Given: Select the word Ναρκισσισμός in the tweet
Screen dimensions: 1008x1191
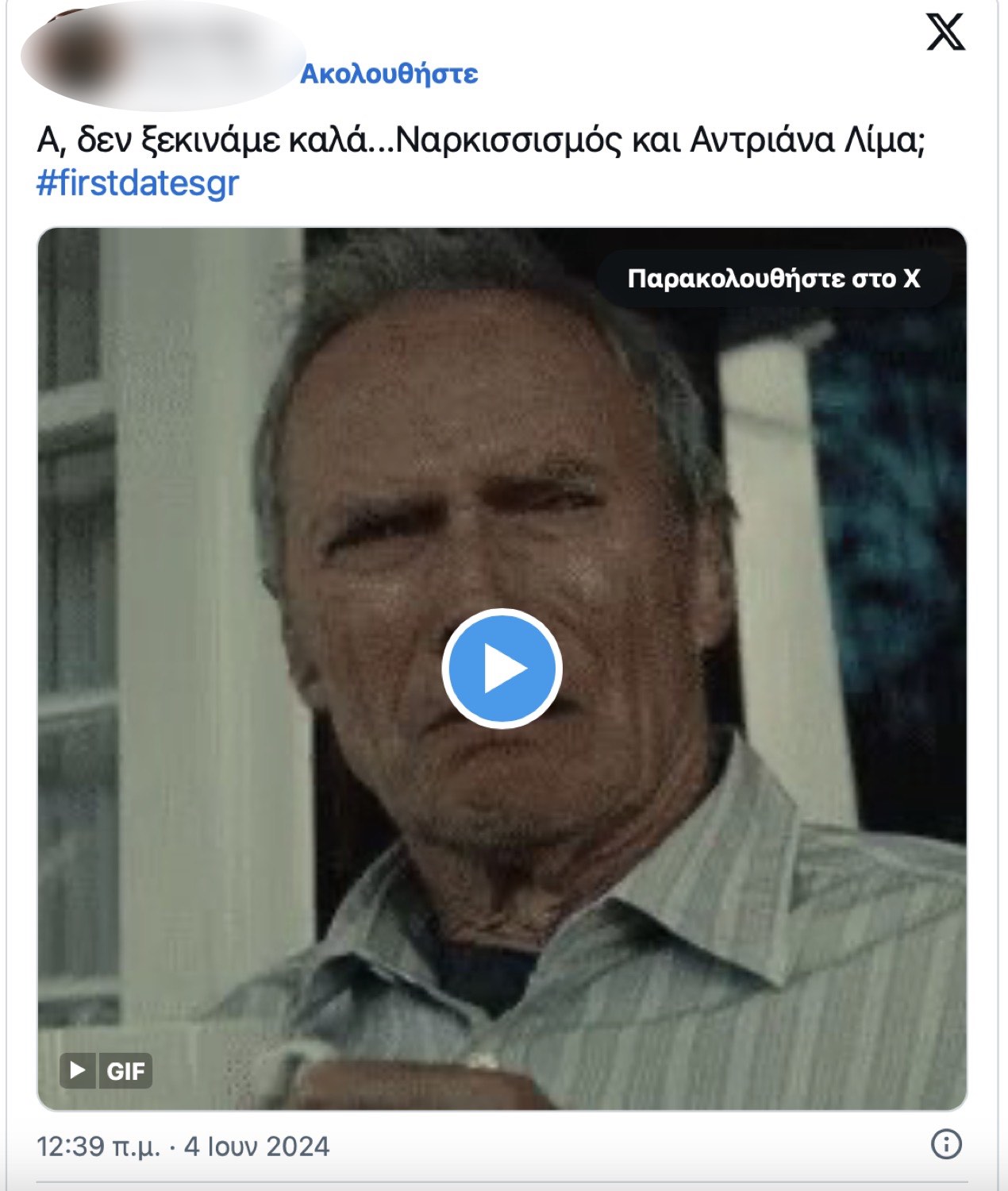Looking at the screenshot, I should 508,141.
